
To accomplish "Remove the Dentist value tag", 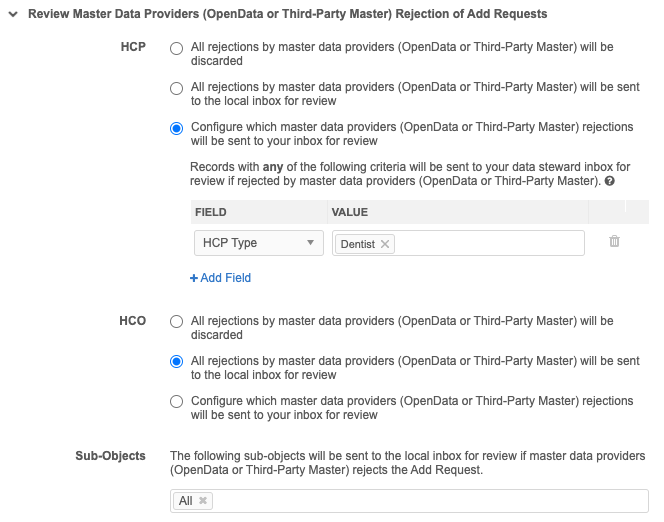I will (386, 244).
